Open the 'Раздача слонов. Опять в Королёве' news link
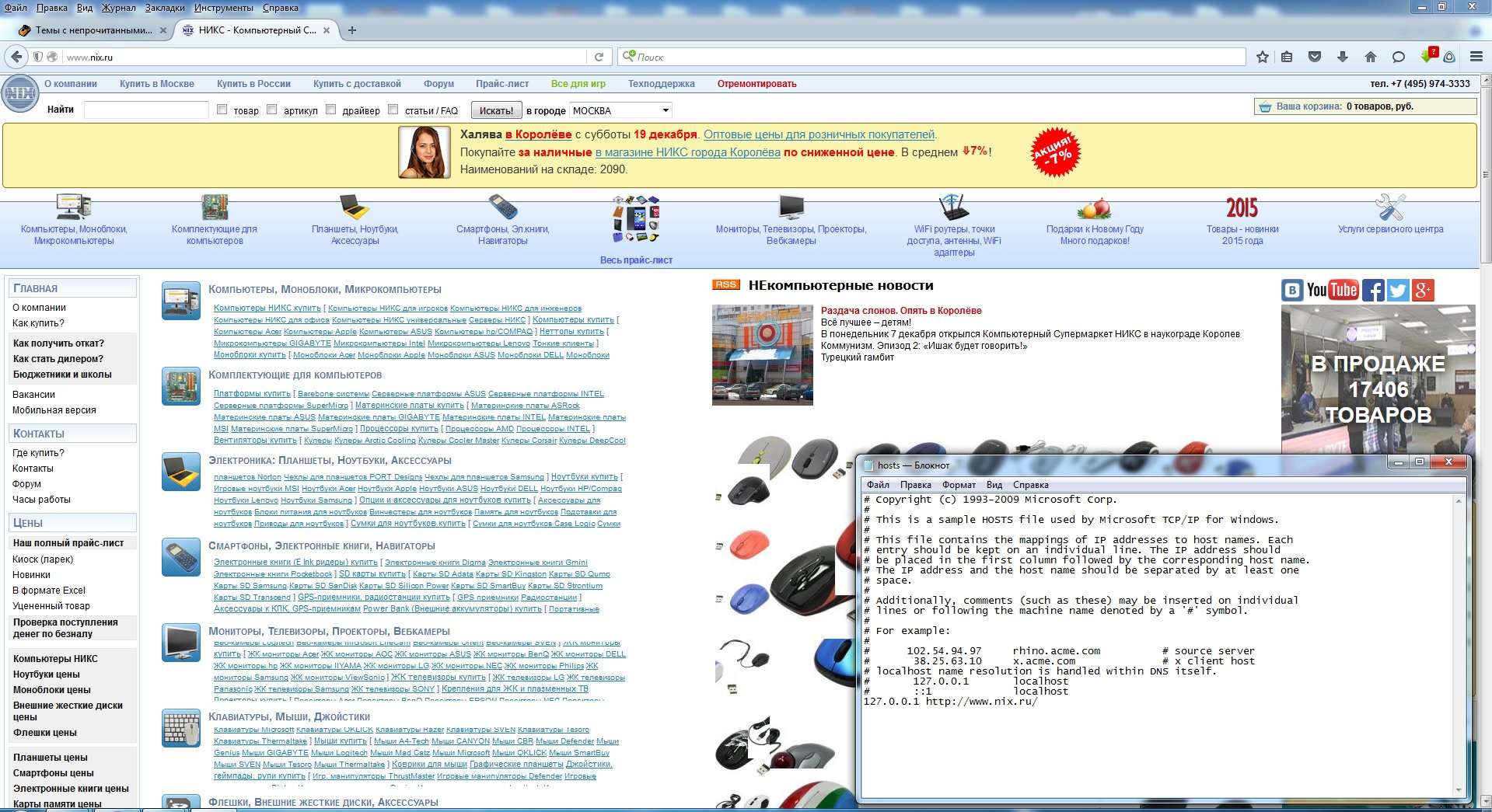This screenshot has height=812, width=1492. pyautogui.click(x=901, y=311)
